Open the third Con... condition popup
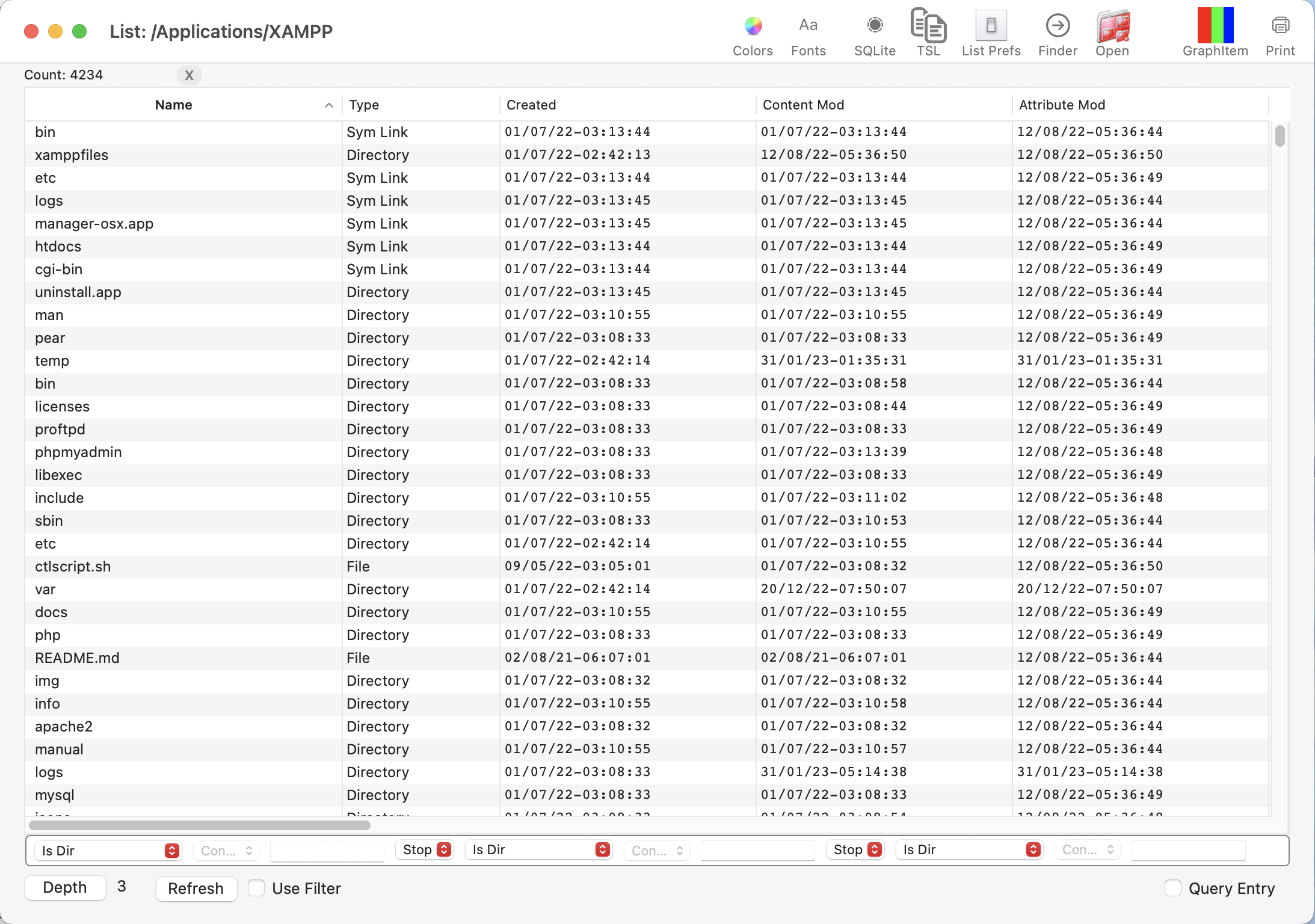 coord(1088,849)
